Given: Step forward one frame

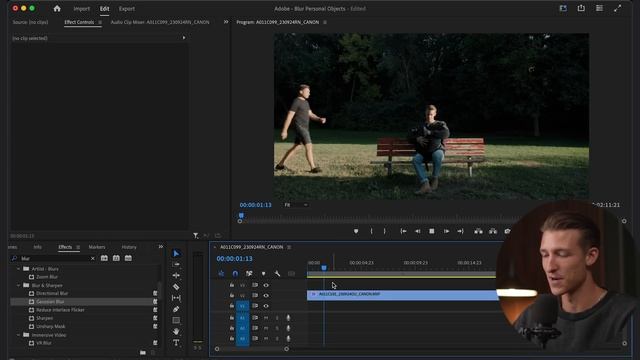Looking at the screenshot, I should 446,231.
